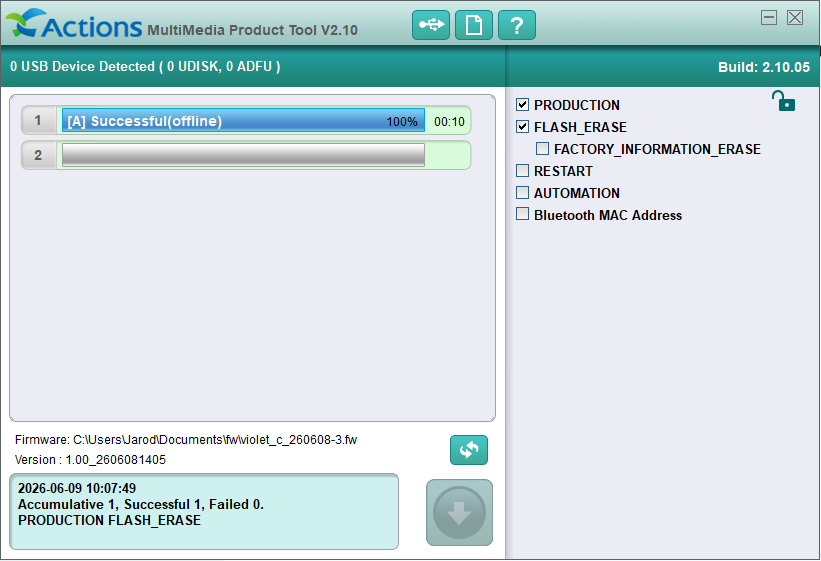Click the refresh firmware arrows button
This screenshot has height=561, width=821.
[469, 450]
